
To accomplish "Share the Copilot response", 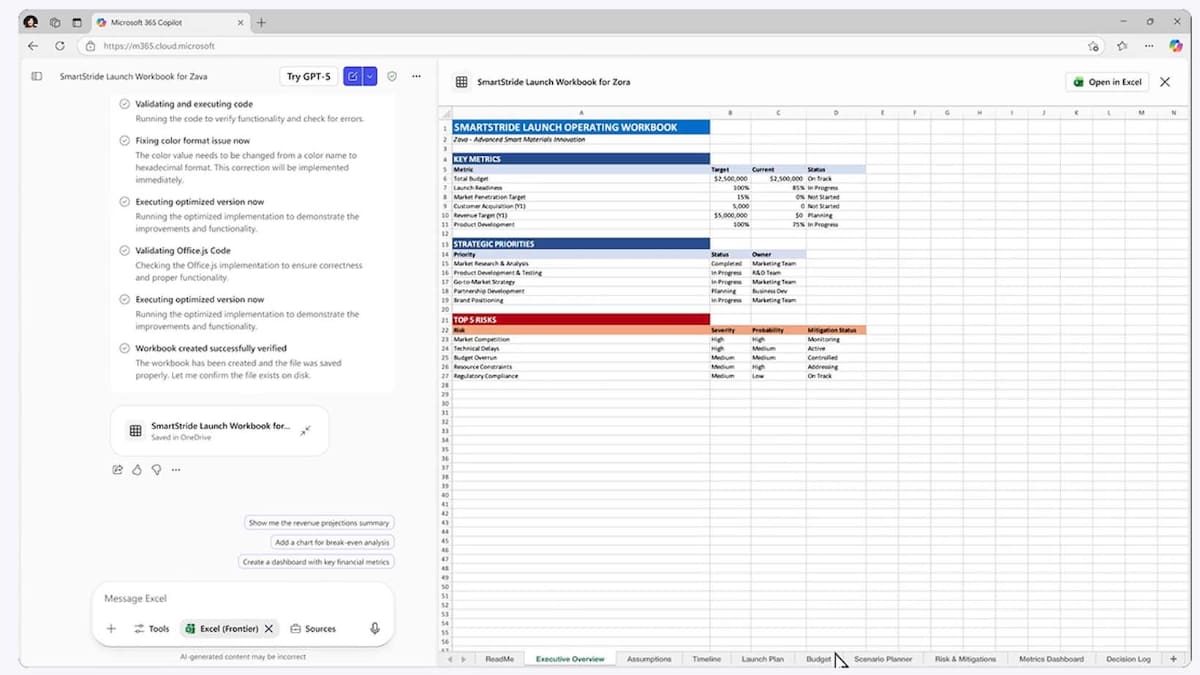I will pos(118,469).
